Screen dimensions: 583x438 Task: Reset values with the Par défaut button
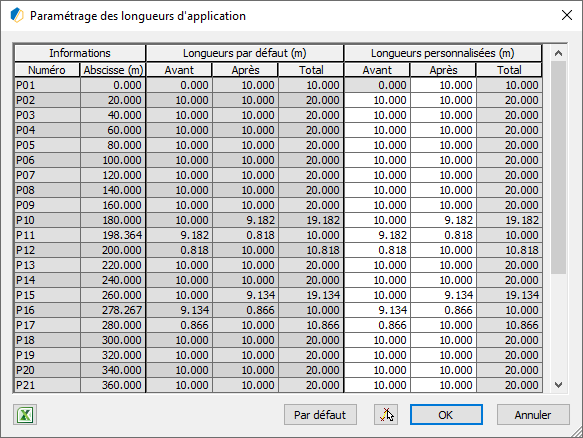[320, 415]
